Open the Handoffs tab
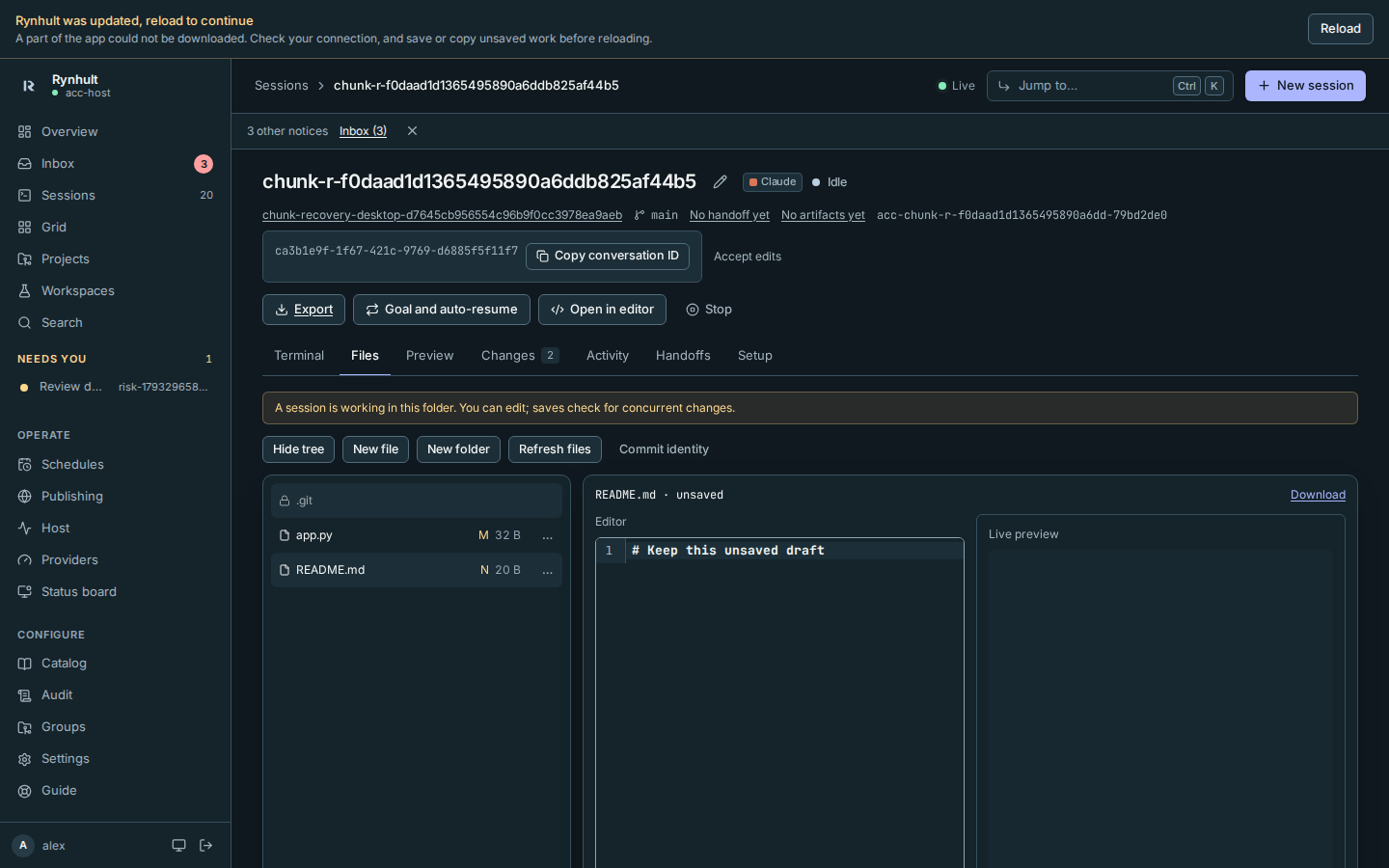1389x868 pixels. [683, 356]
